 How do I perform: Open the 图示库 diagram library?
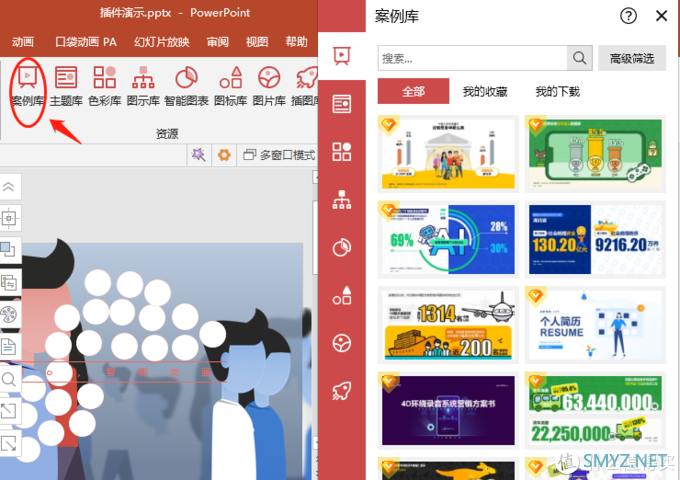pos(143,85)
